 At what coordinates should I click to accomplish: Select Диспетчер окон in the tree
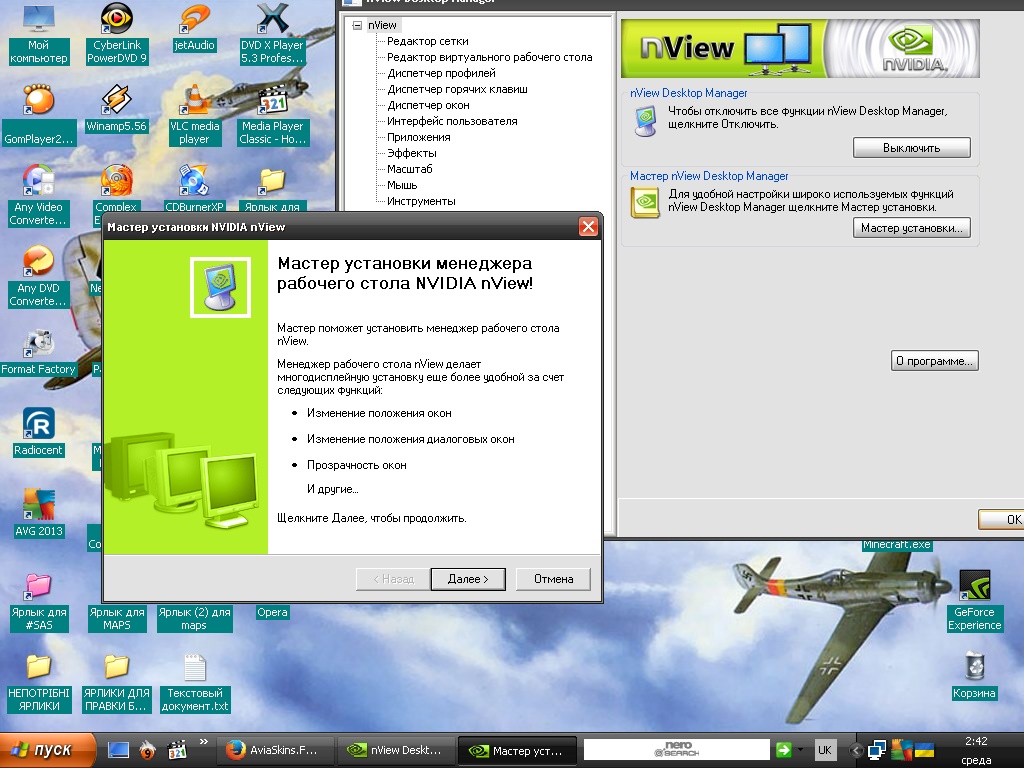coord(428,105)
